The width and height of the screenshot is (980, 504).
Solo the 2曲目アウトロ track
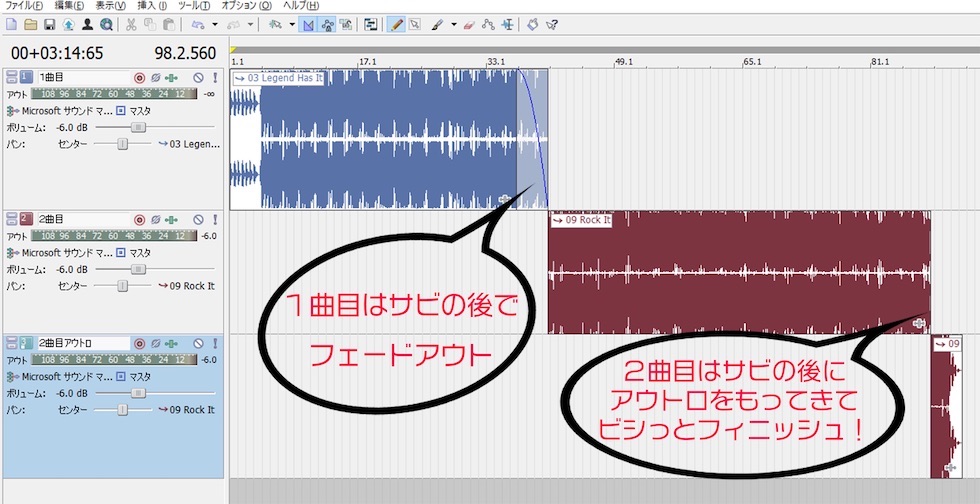214,344
